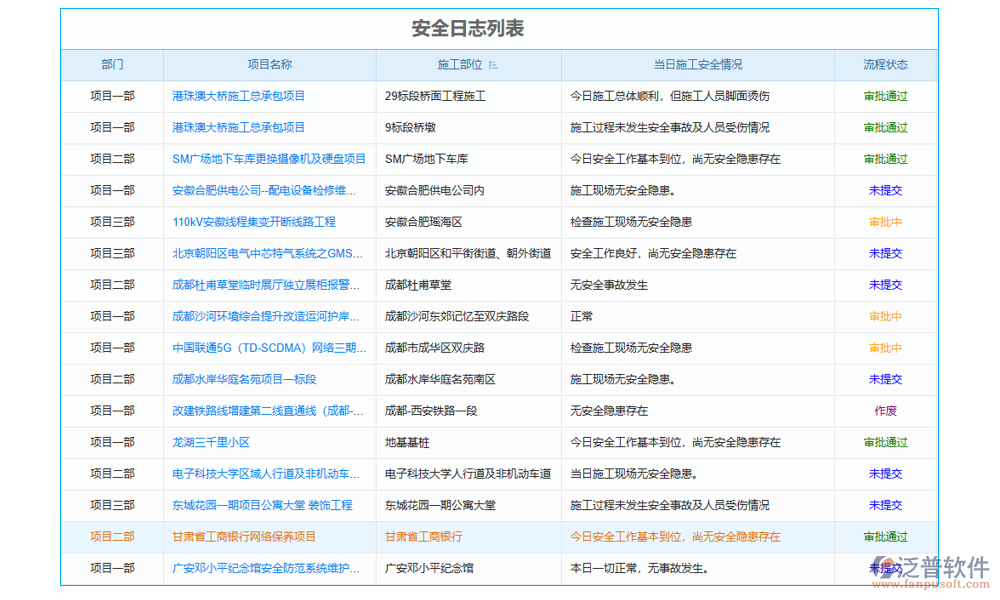Open the SM广场地下车库更换摄像机及硬盘项目 link
Image resolution: width=1000 pixels, height=600 pixels.
coord(265,158)
